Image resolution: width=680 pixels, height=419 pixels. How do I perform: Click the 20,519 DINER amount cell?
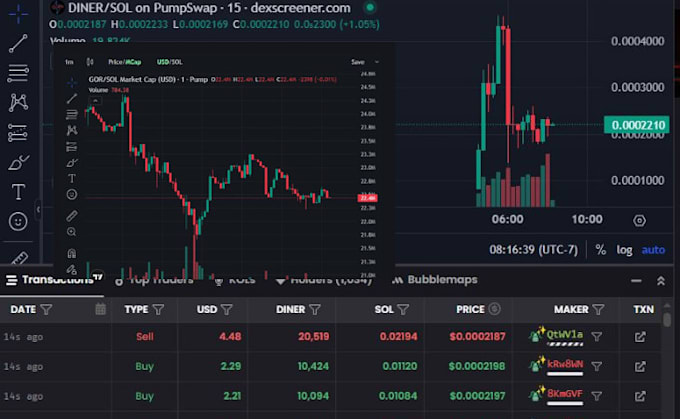tap(314, 337)
